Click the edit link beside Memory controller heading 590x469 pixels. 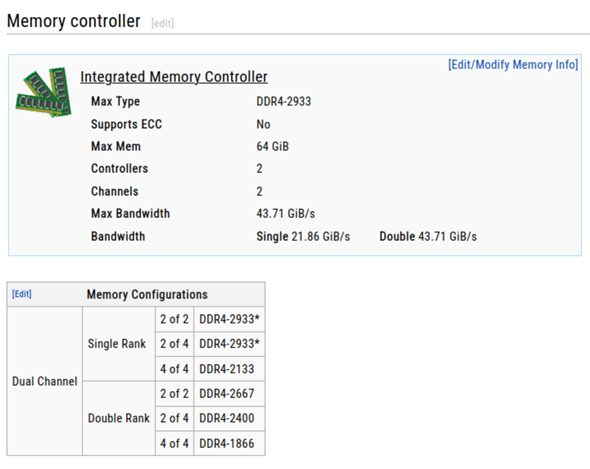(x=163, y=23)
